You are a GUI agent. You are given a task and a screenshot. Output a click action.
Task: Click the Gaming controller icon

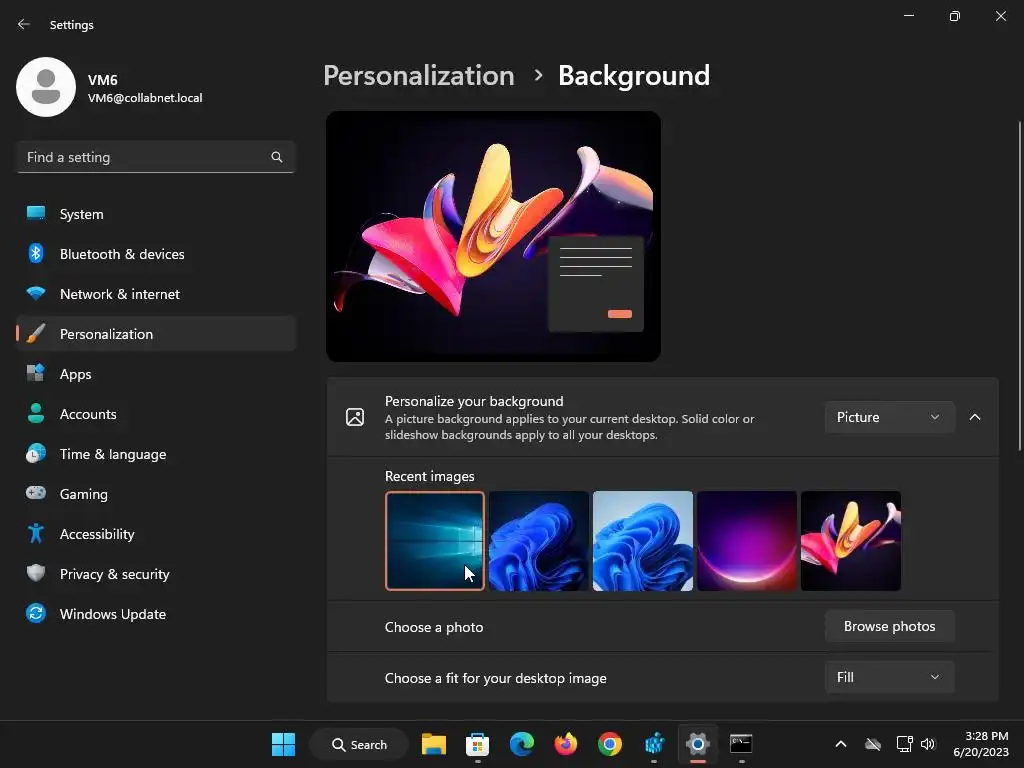tap(36, 493)
